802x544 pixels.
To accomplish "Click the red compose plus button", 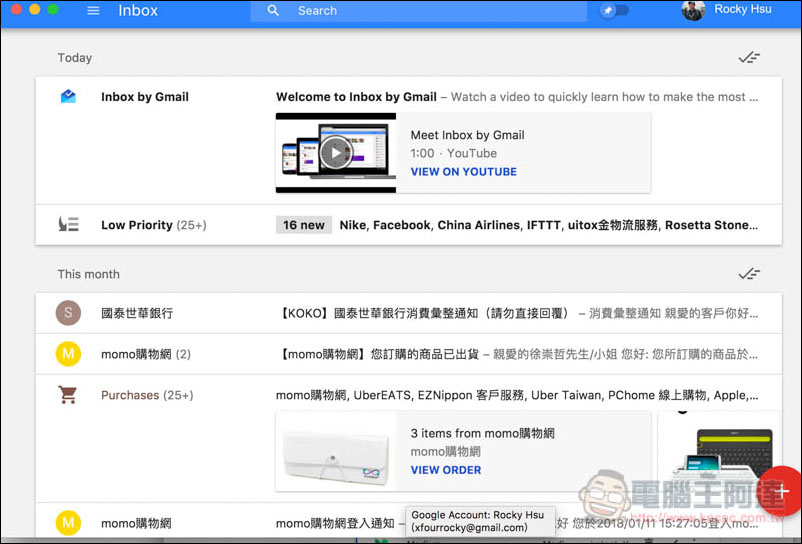I will point(780,491).
